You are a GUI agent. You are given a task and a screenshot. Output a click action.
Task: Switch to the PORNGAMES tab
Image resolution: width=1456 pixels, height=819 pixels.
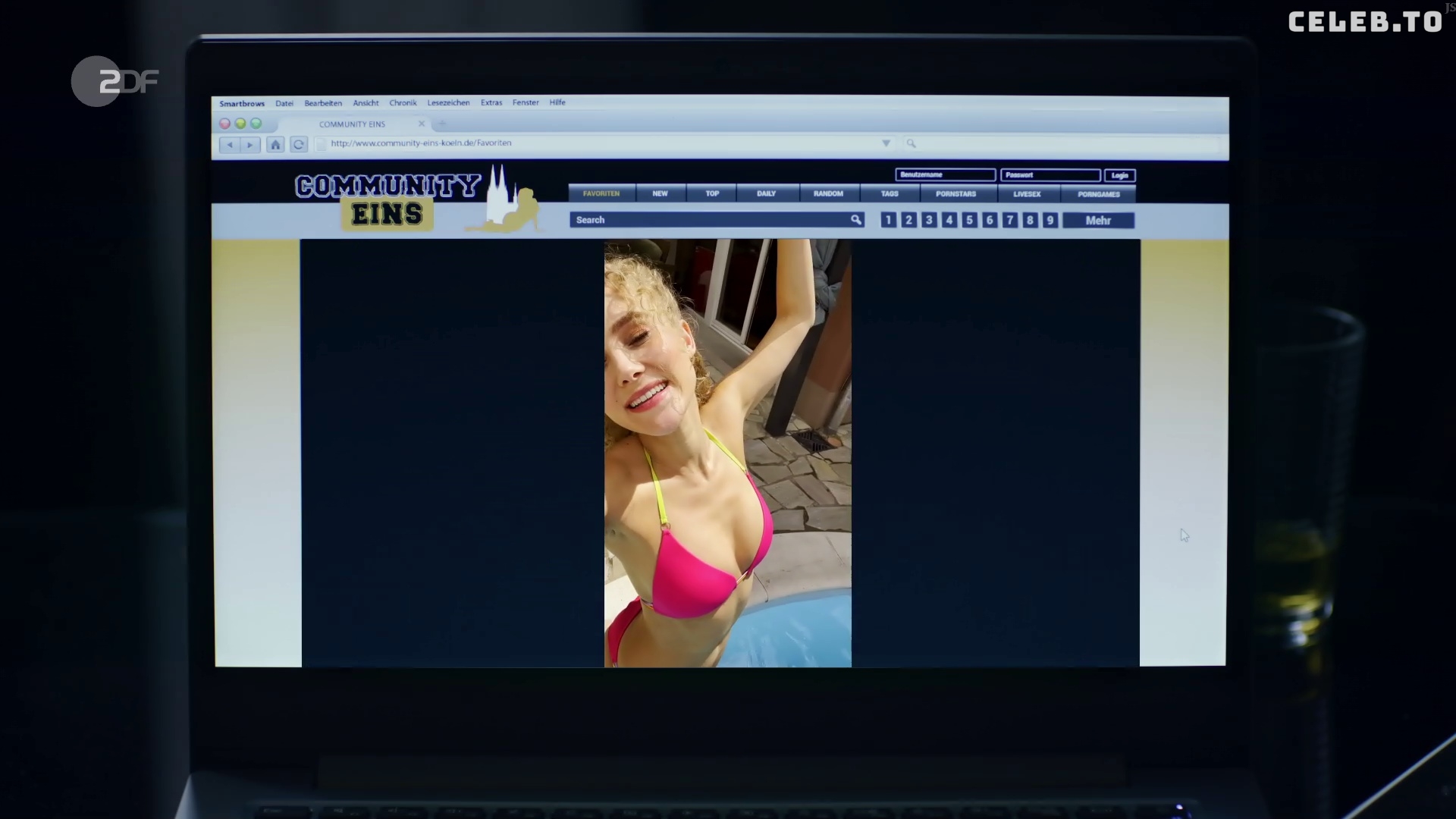point(1099,194)
